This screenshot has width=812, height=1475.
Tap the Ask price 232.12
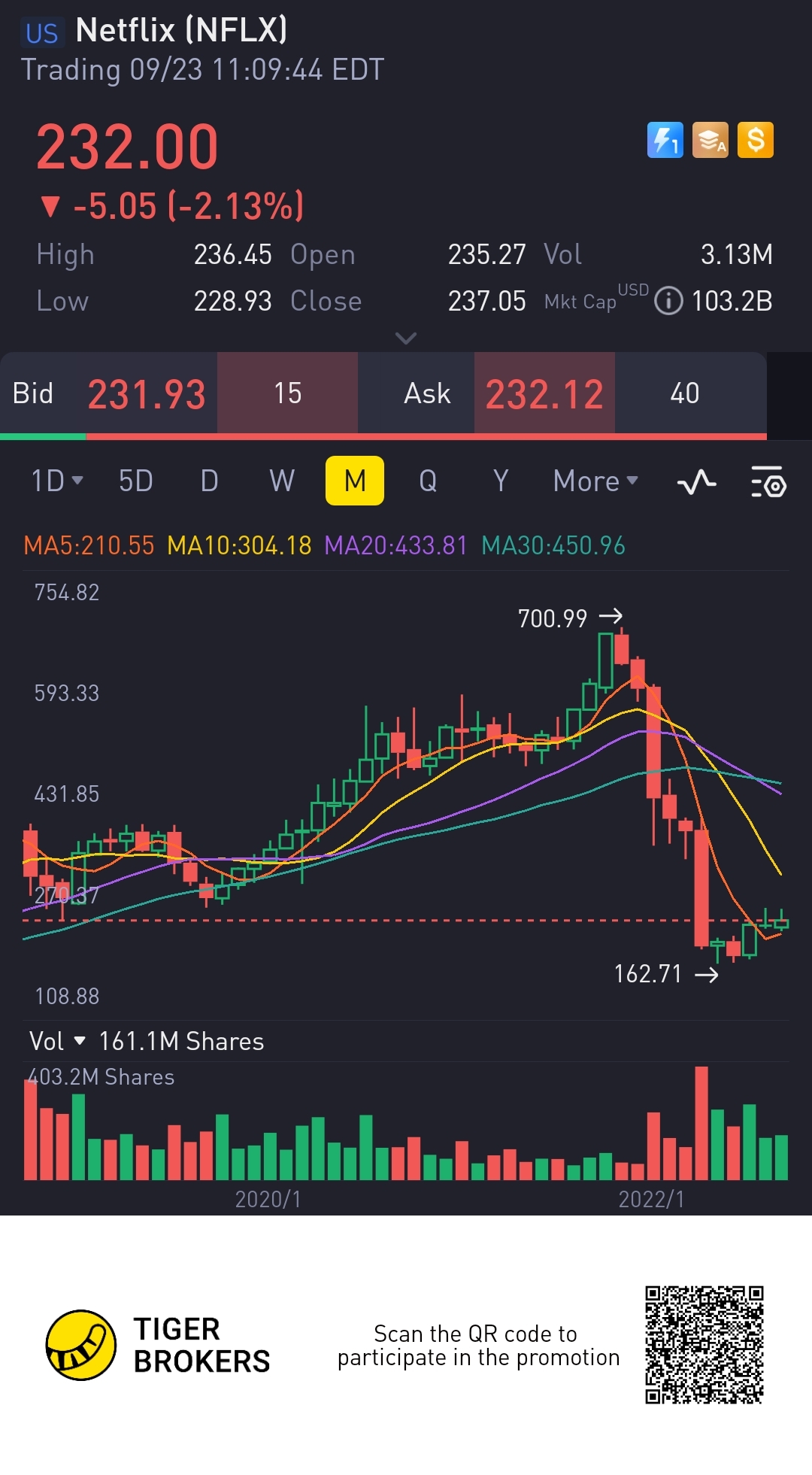click(x=544, y=394)
